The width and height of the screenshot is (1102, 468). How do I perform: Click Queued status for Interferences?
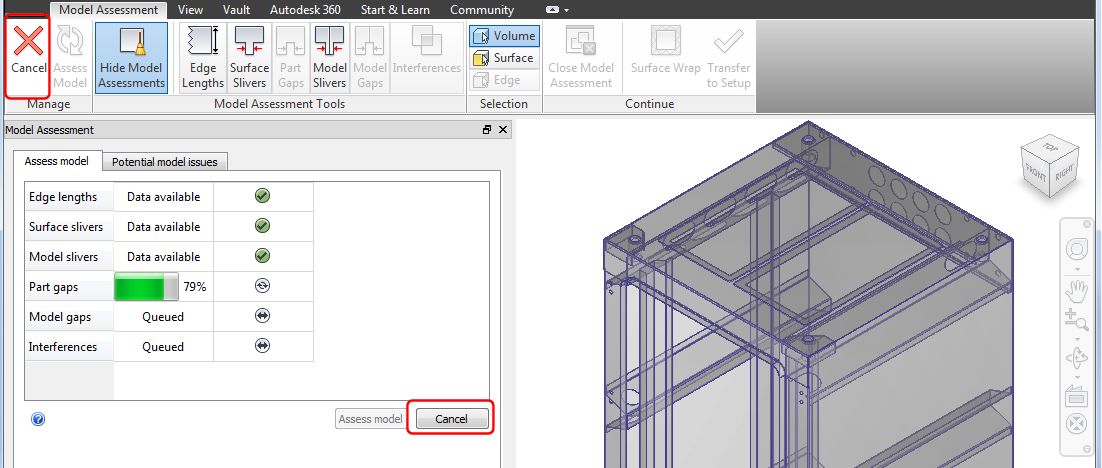pyautogui.click(x=163, y=347)
